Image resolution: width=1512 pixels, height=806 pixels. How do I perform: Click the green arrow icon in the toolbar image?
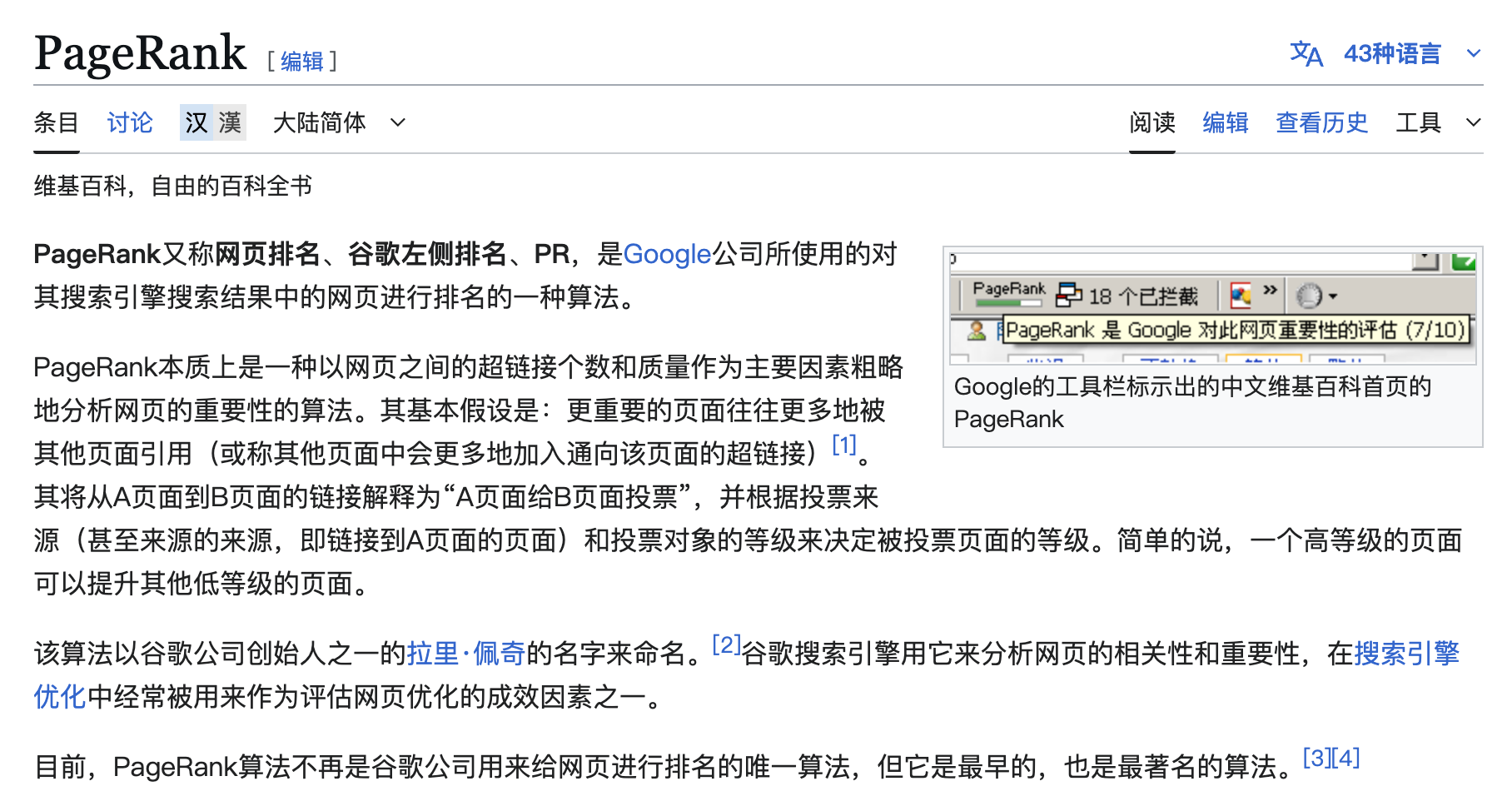click(1463, 262)
